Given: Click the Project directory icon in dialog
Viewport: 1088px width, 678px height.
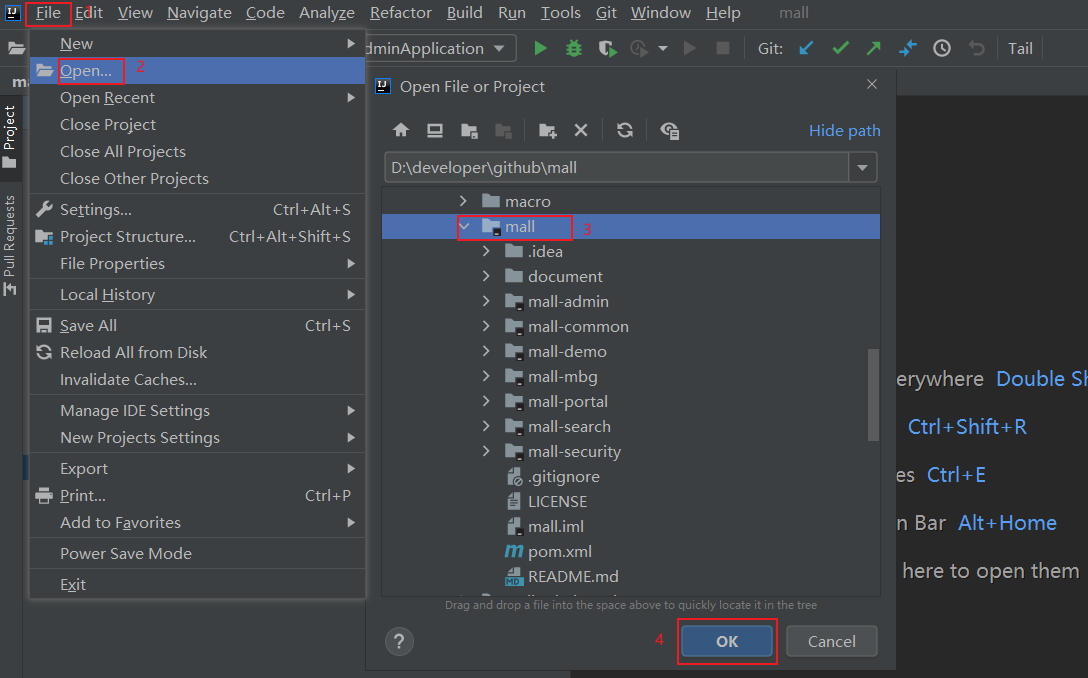Looking at the screenshot, I should 470,130.
